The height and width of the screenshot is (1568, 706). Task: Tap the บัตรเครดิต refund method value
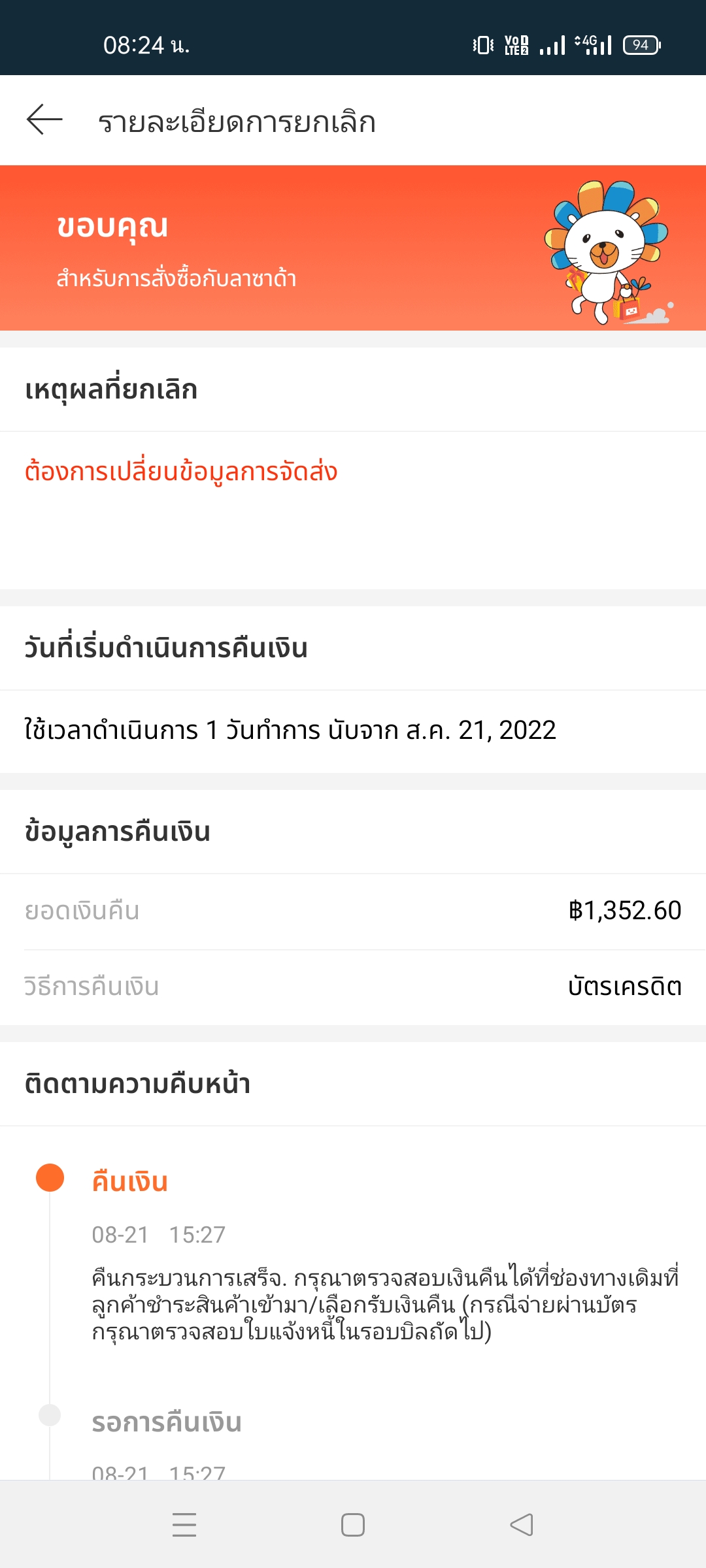(x=625, y=987)
